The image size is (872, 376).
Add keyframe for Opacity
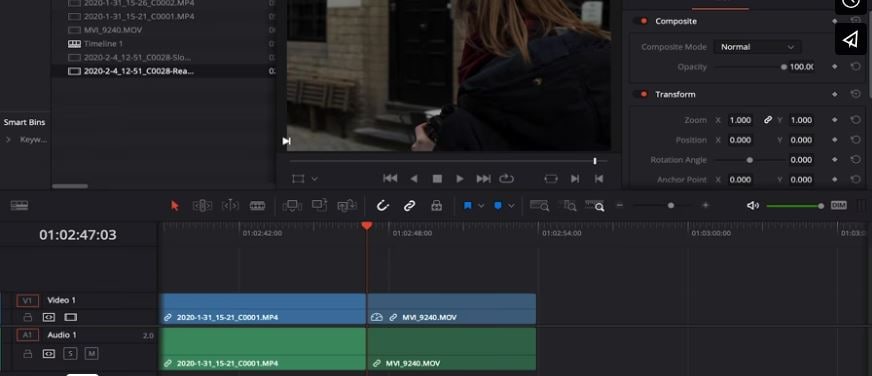(x=834, y=67)
